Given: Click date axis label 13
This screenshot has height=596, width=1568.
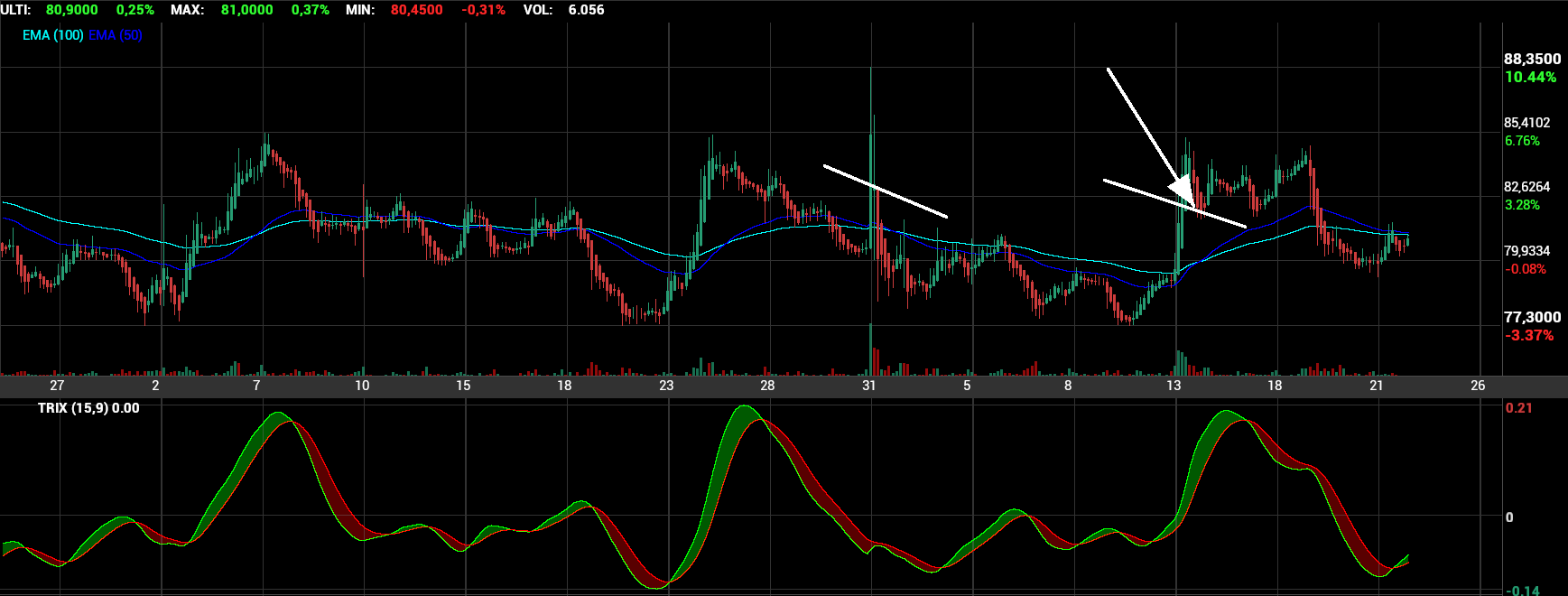Looking at the screenshot, I should pos(1174,386).
